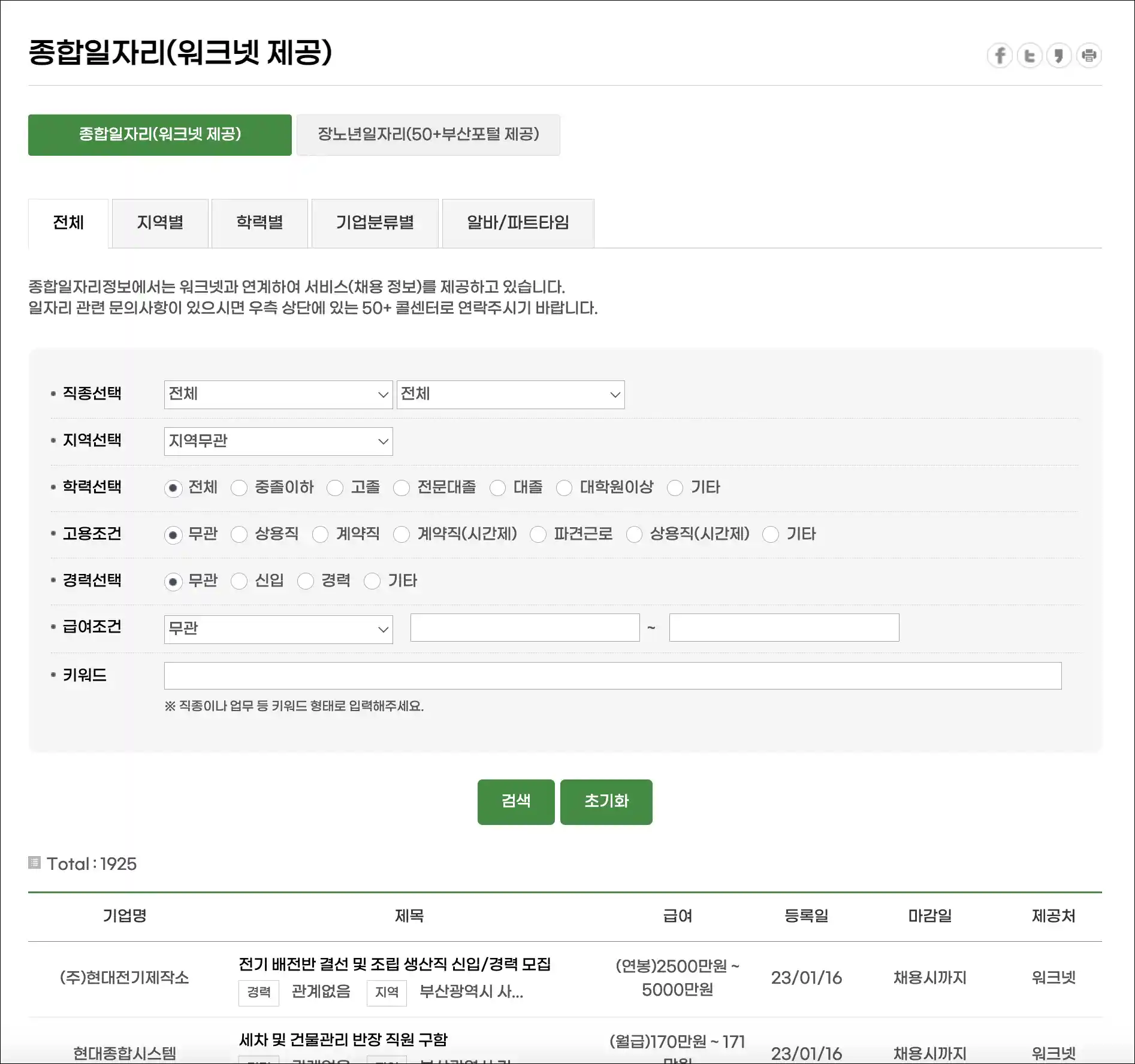Click 마감일 column header
The image size is (1135, 1064).
[x=930, y=915]
